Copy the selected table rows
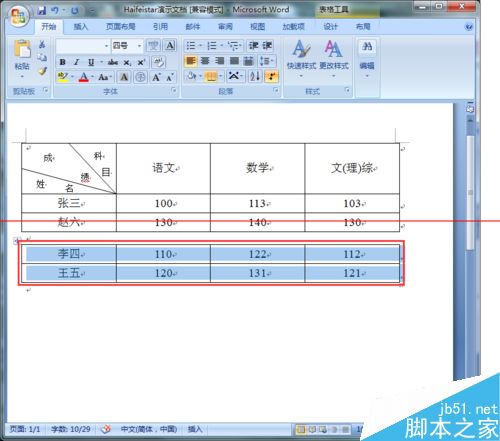This screenshot has height=441, width=500. pyautogui.click(x=42, y=57)
